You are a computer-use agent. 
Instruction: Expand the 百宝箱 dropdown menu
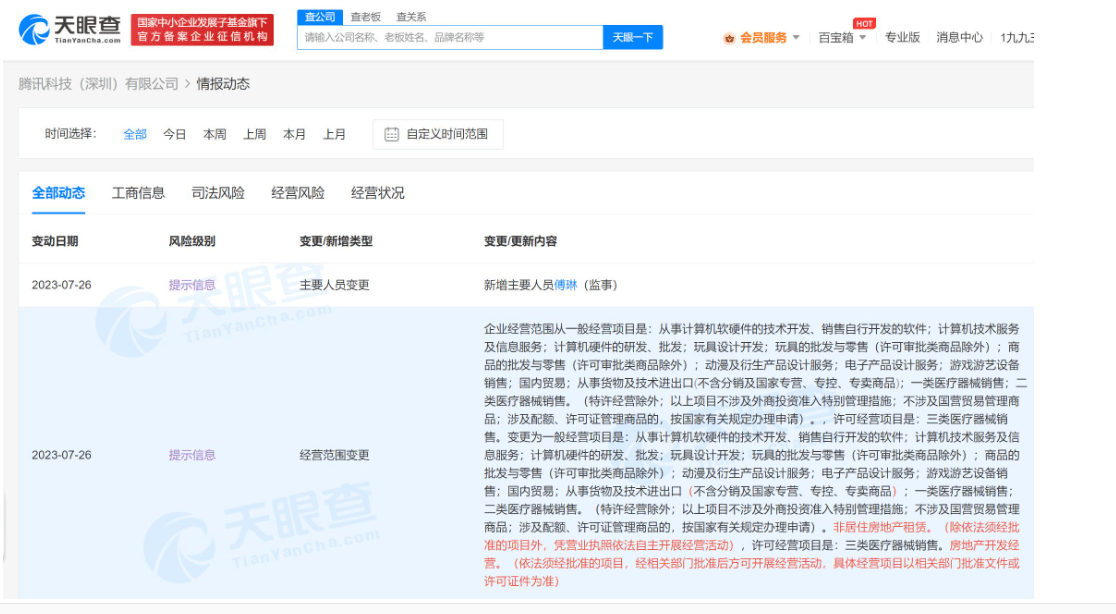842,38
